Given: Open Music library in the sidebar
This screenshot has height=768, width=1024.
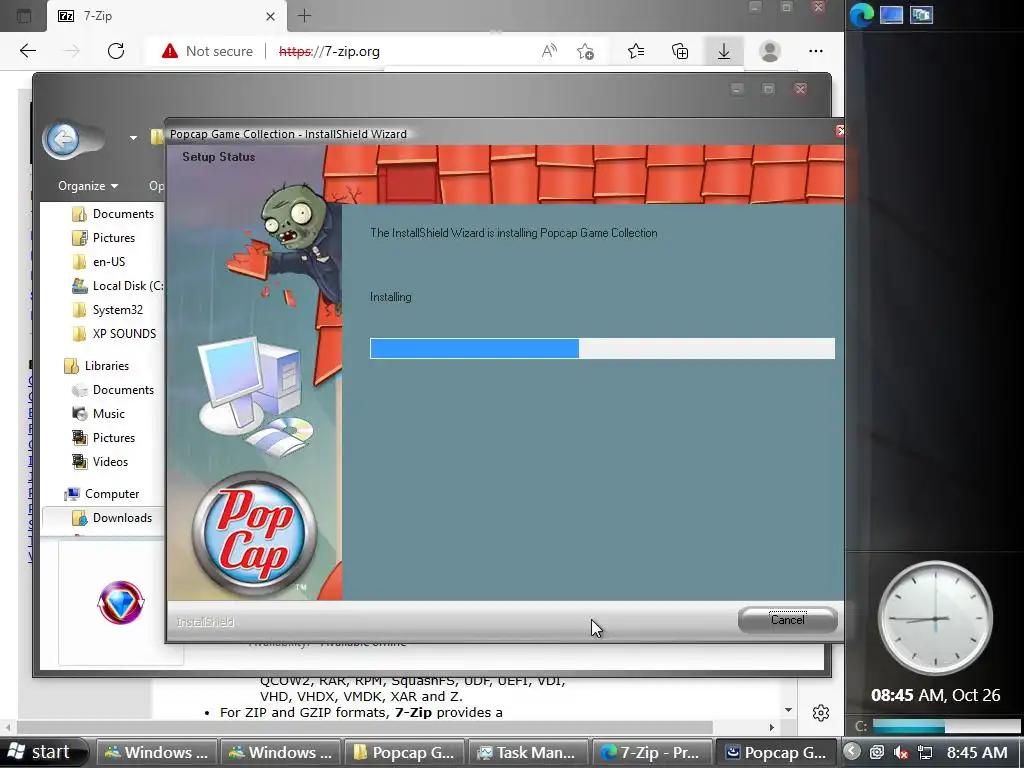Looking at the screenshot, I should pos(98,414).
